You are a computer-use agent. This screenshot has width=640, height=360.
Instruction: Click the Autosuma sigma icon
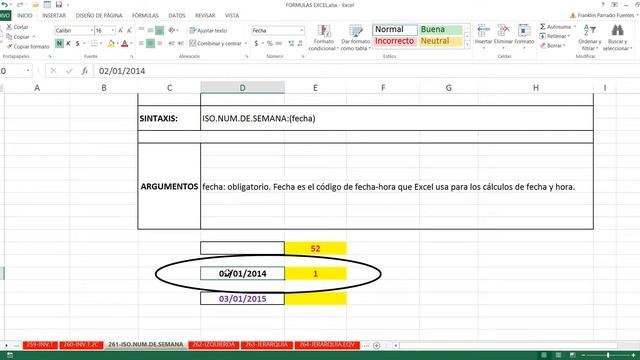(x=542, y=27)
